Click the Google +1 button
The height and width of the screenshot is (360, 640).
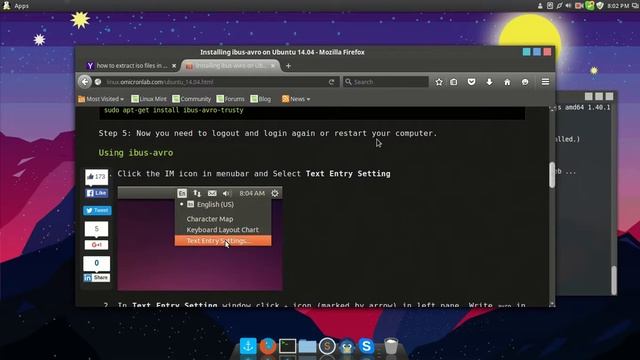click(x=97, y=245)
